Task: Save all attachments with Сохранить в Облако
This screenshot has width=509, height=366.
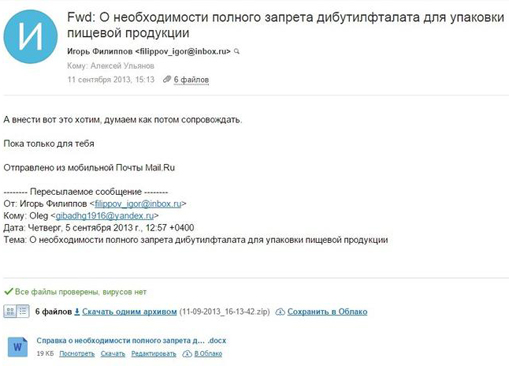Action: (327, 312)
